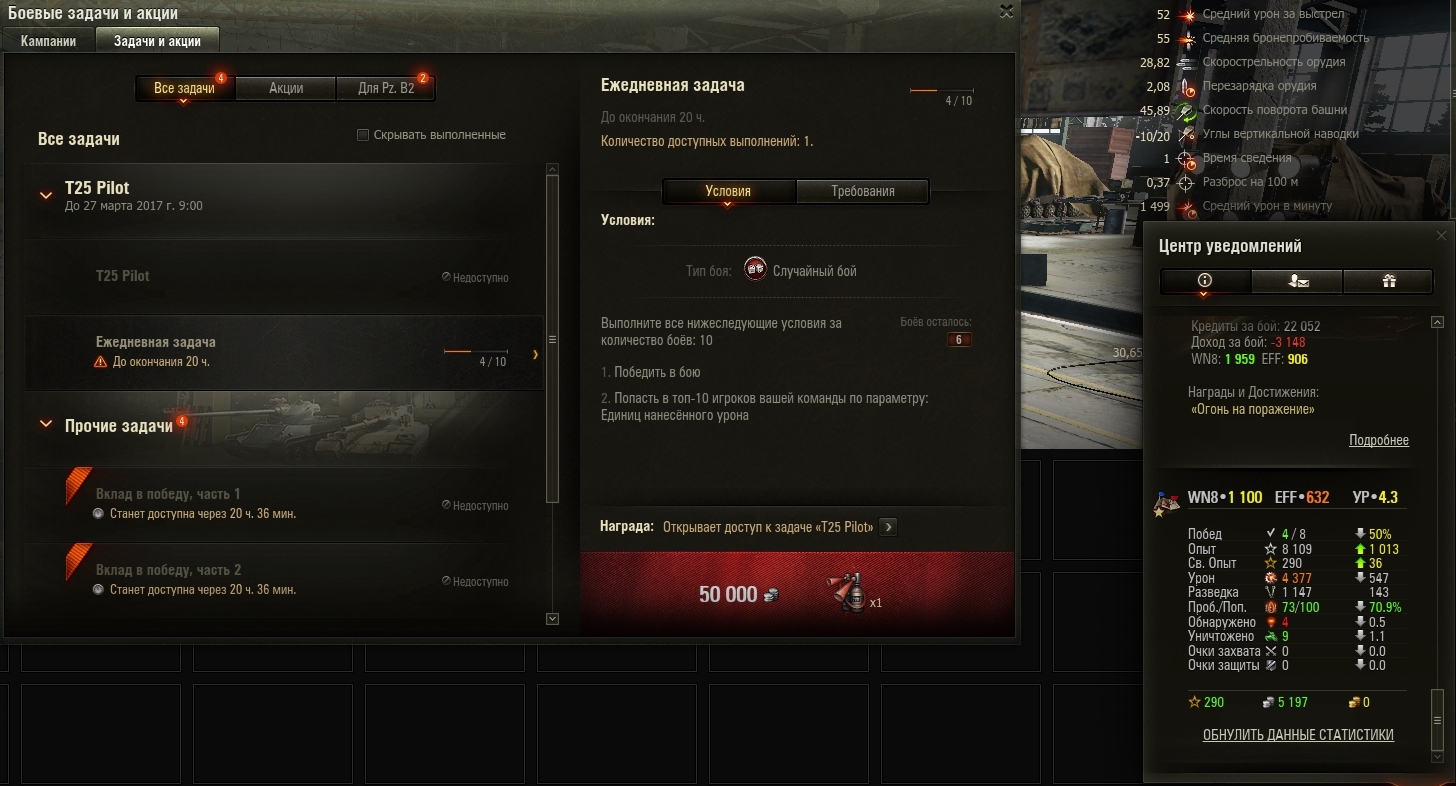Toggle the Скрывать выполненные checkbox
Viewport: 1456px width, 786px height.
(x=363, y=135)
